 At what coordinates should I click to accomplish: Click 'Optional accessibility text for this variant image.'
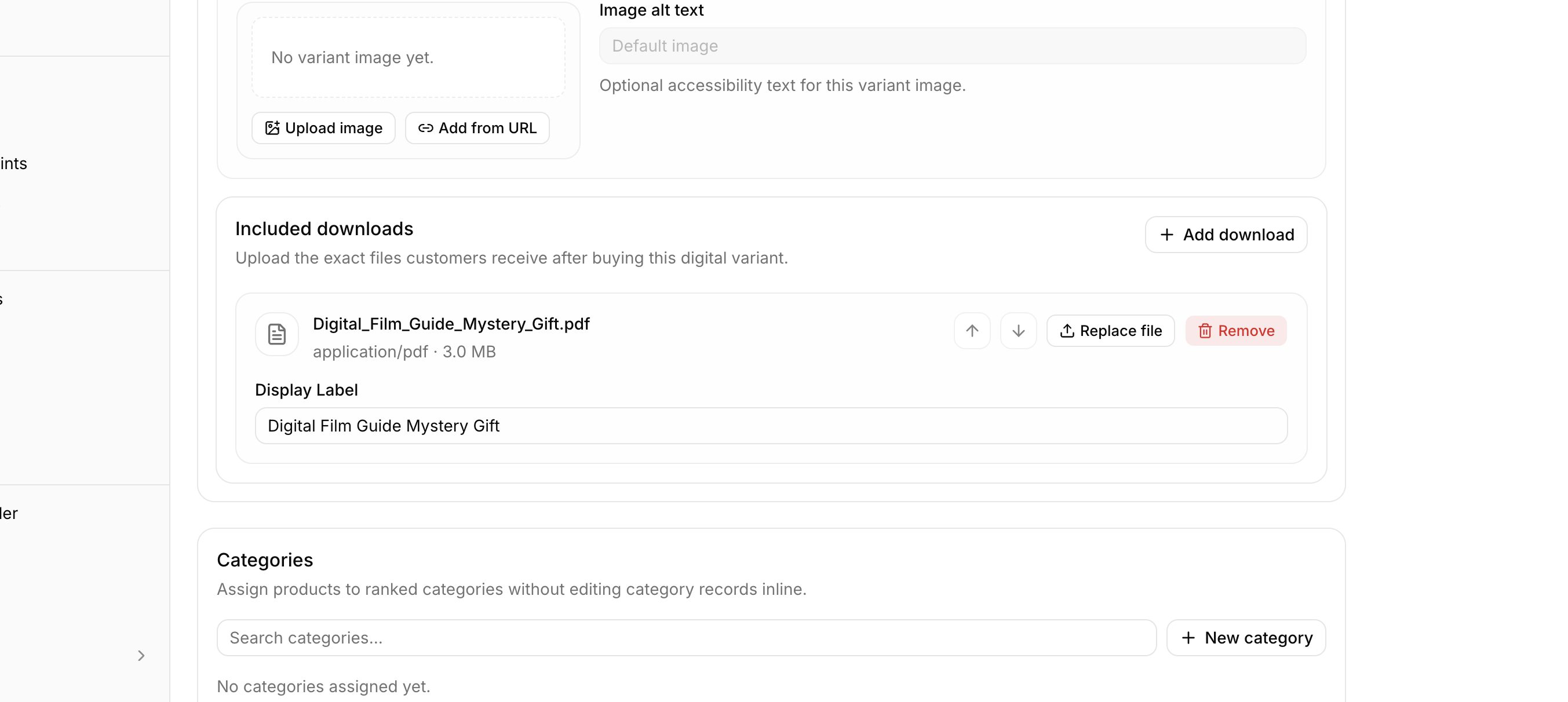point(782,85)
